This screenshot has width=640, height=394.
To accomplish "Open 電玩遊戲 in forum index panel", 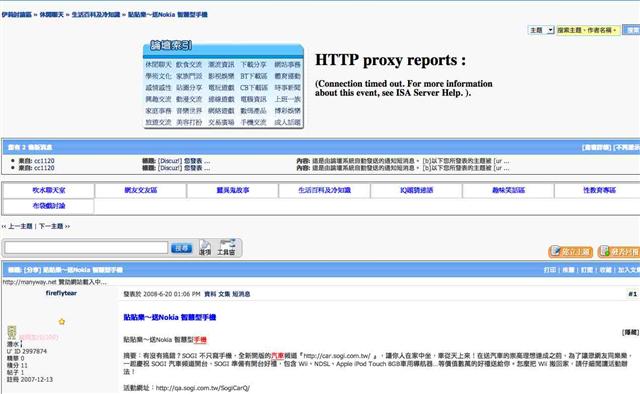I will [x=221, y=88].
